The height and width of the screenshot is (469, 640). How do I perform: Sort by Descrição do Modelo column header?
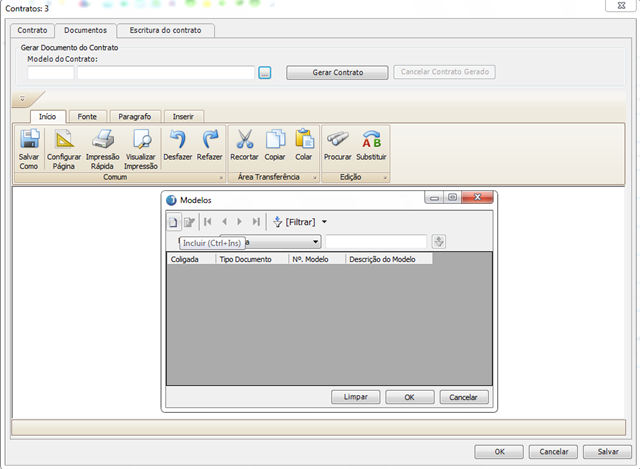(389, 259)
